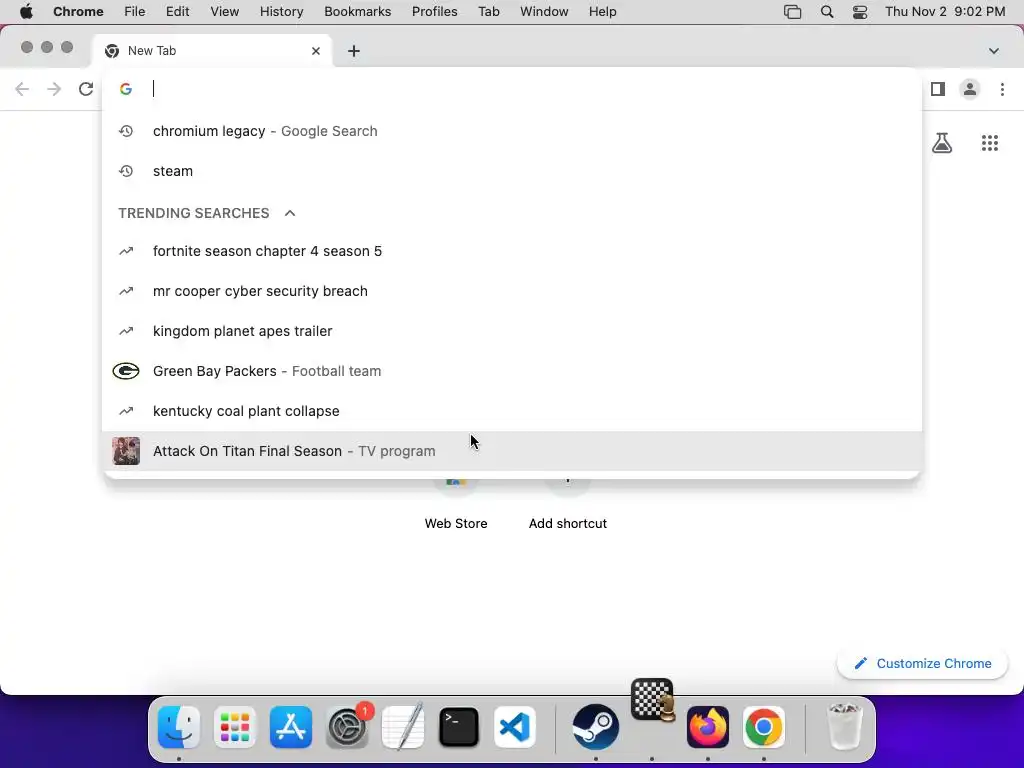Select Green Bay Packers suggestion

coord(512,371)
